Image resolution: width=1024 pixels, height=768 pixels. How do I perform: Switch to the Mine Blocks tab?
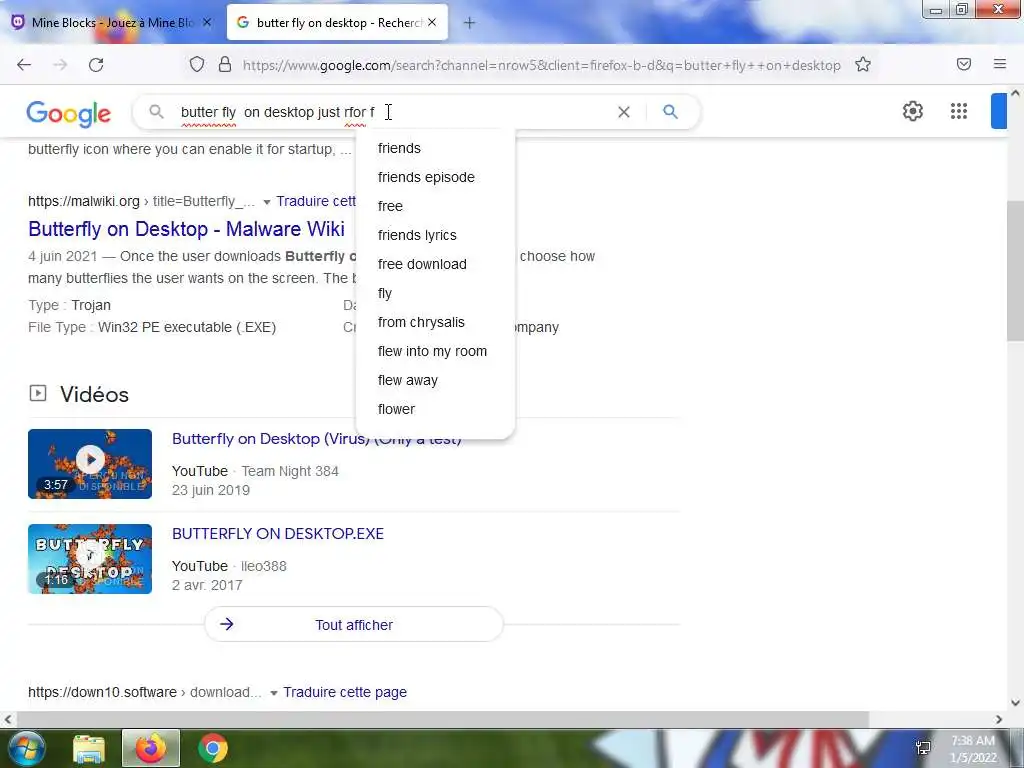click(x=112, y=23)
